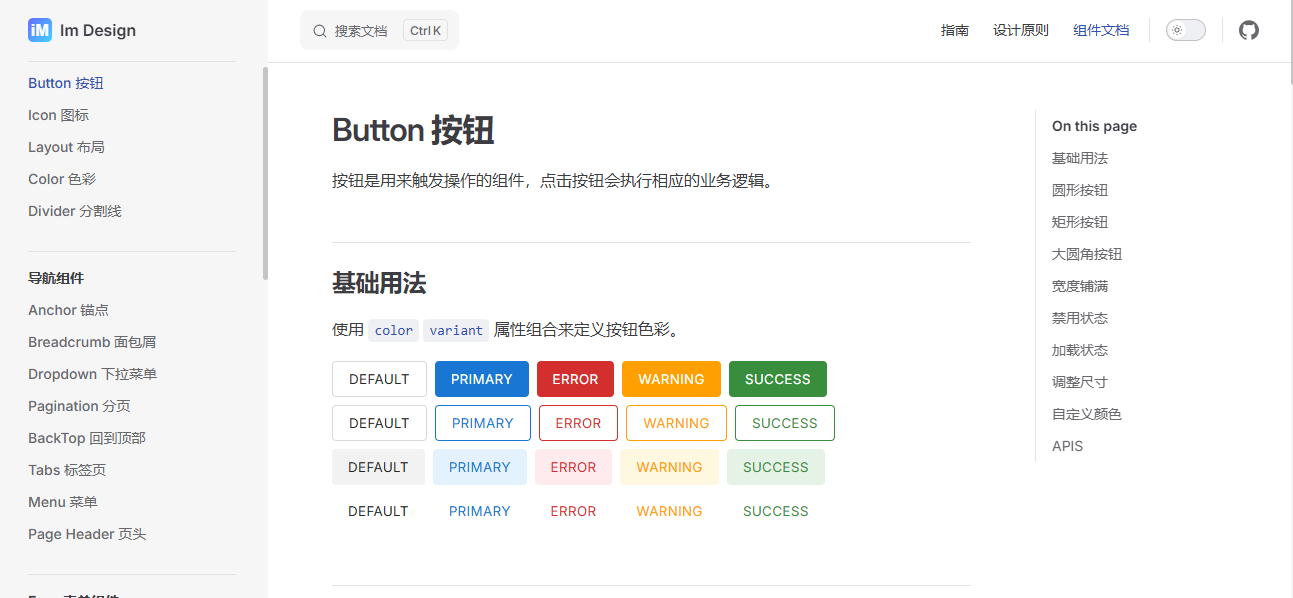Click the light-blue tonal PRIMARY button

pyautogui.click(x=480, y=467)
